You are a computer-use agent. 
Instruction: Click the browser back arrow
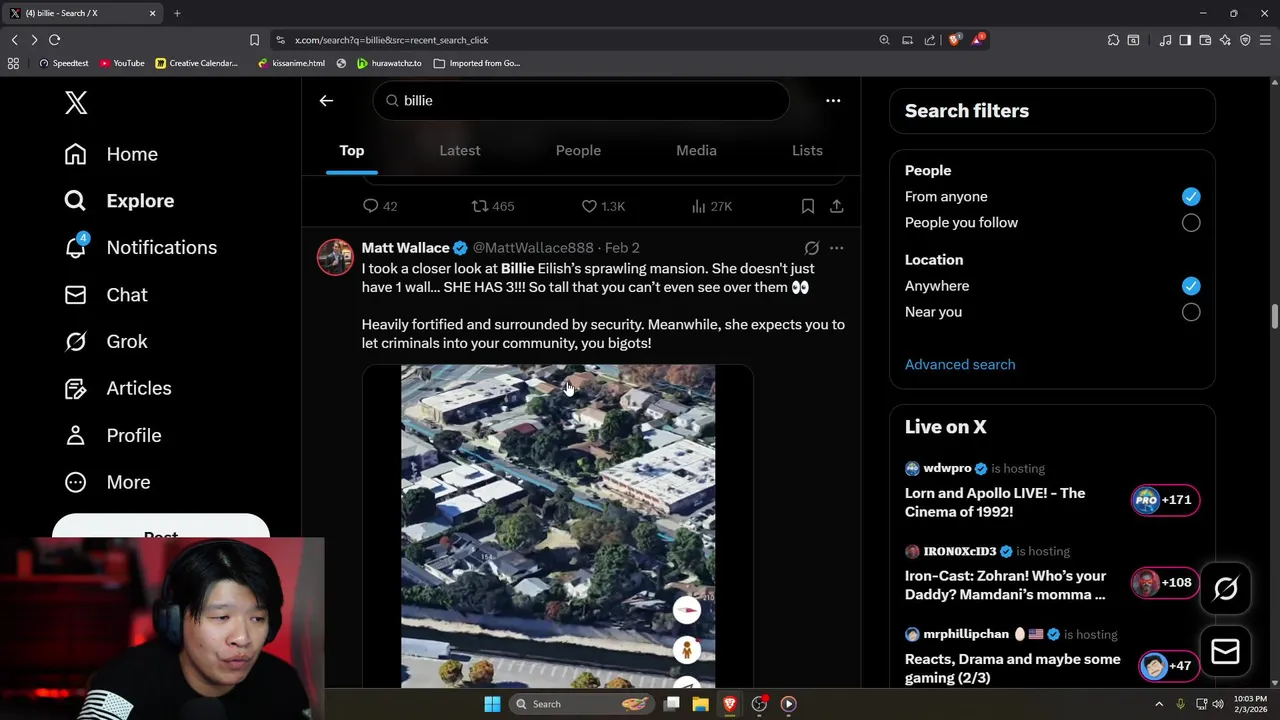coord(14,40)
